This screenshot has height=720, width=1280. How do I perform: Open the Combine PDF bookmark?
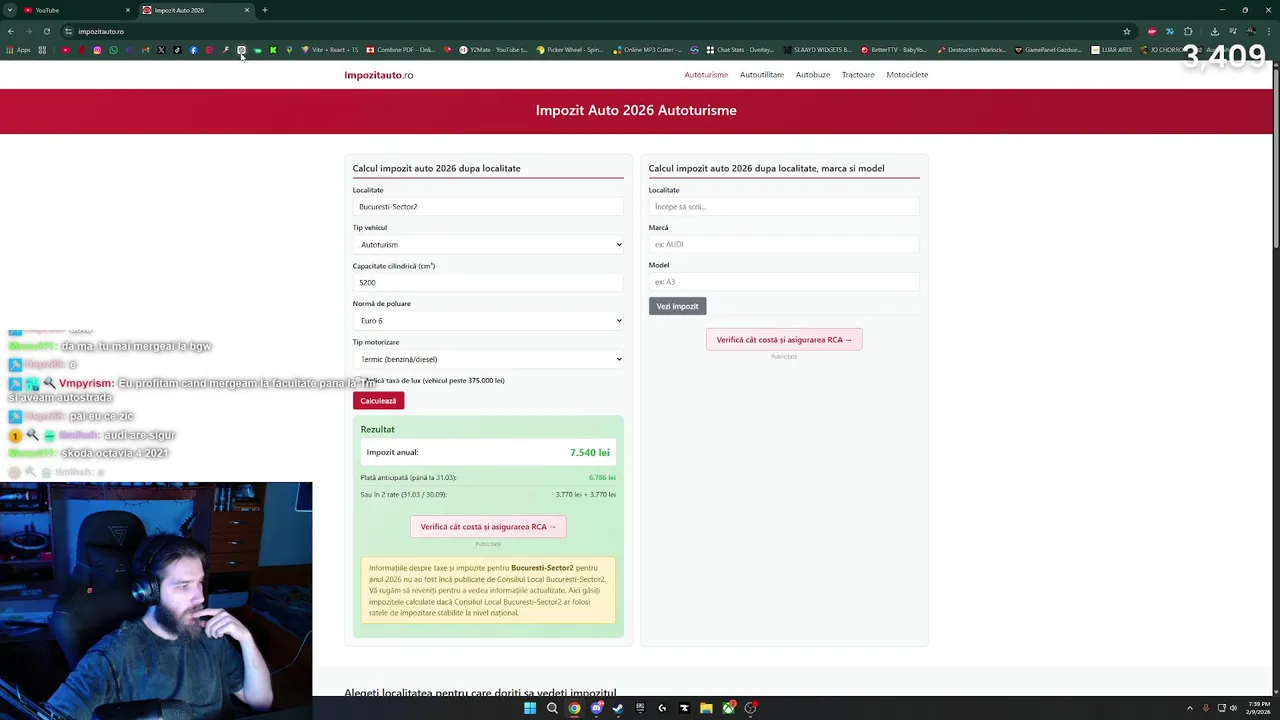pyautogui.click(x=400, y=50)
